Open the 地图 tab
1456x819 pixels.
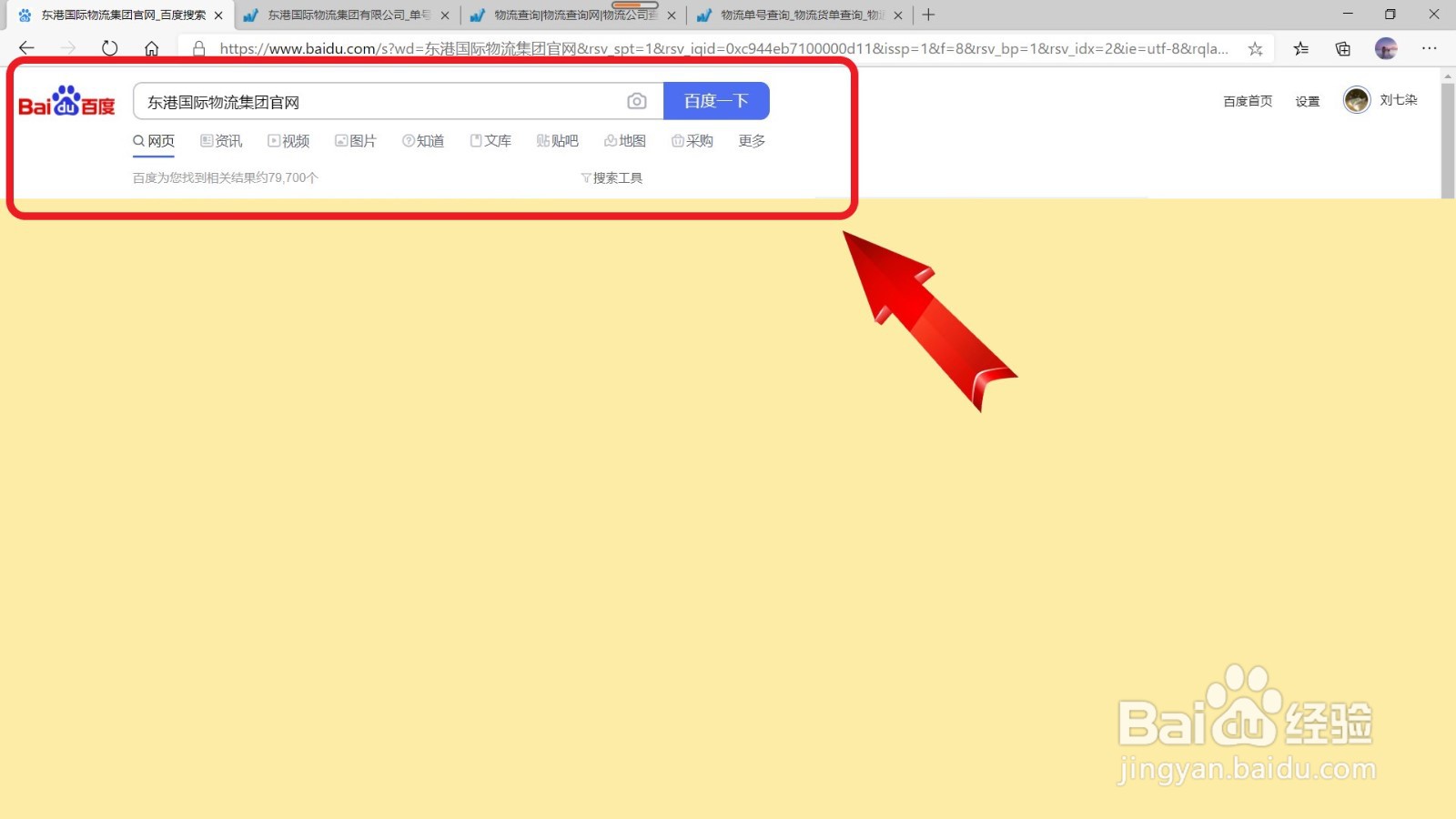[625, 141]
